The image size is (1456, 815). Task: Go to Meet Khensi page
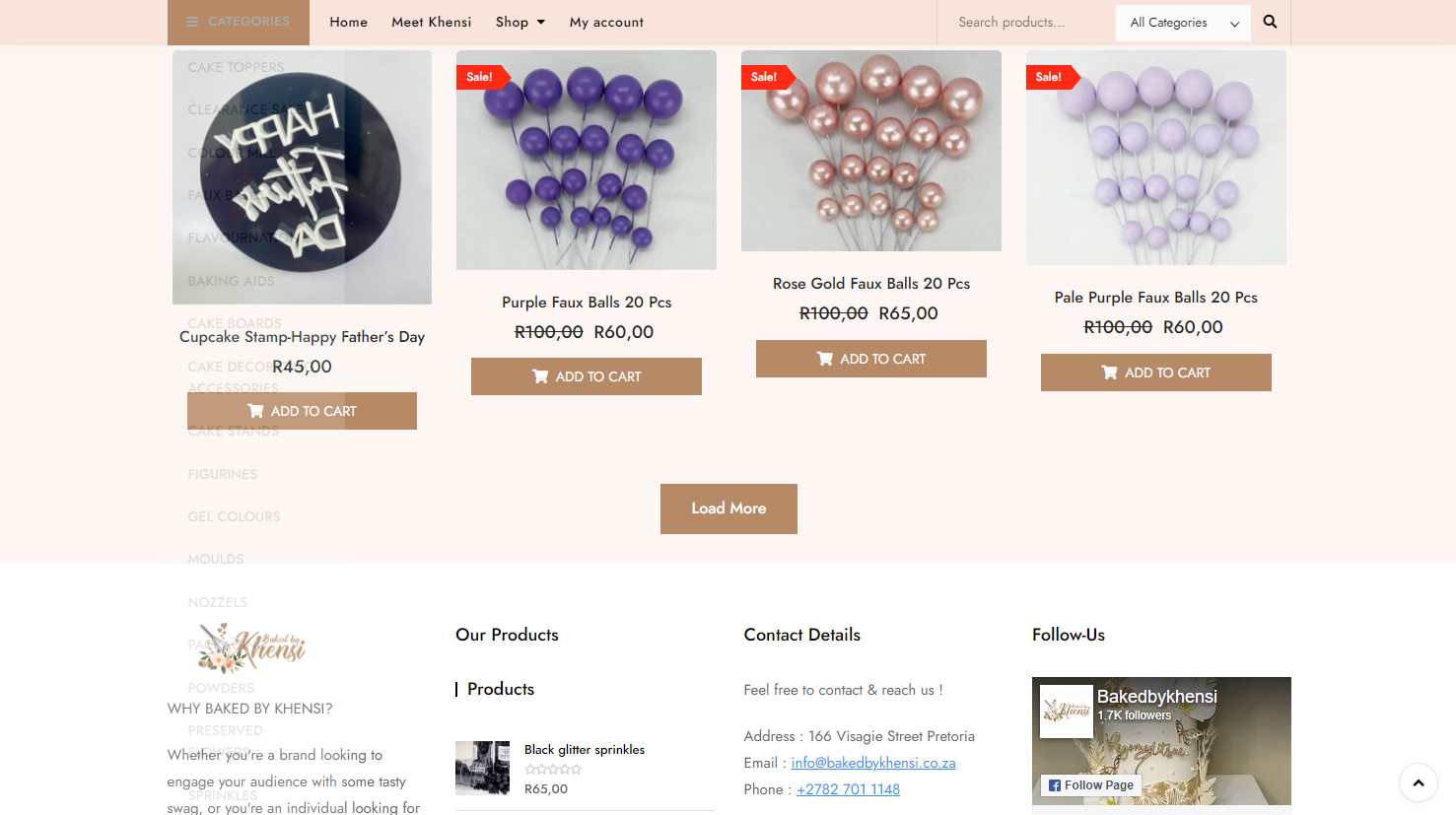click(x=431, y=22)
